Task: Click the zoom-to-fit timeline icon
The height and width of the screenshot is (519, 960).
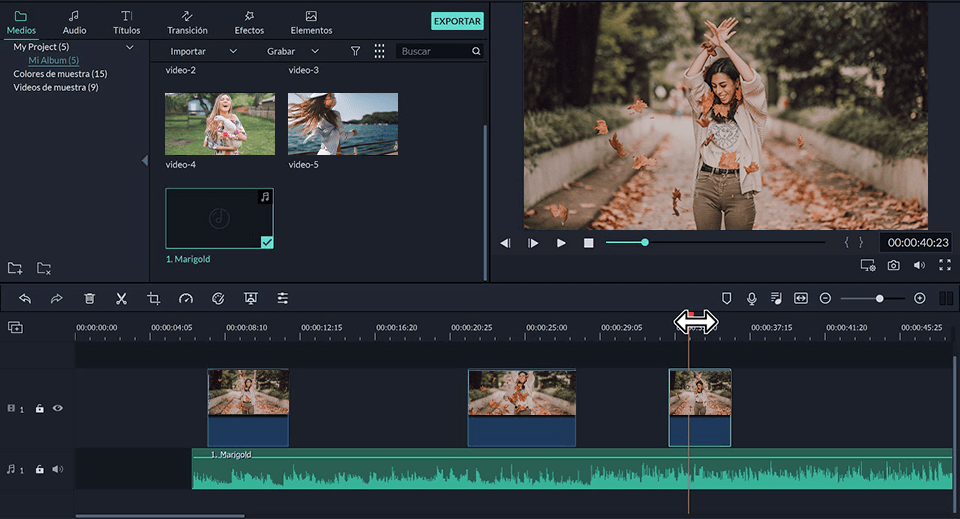Action: pos(801,299)
